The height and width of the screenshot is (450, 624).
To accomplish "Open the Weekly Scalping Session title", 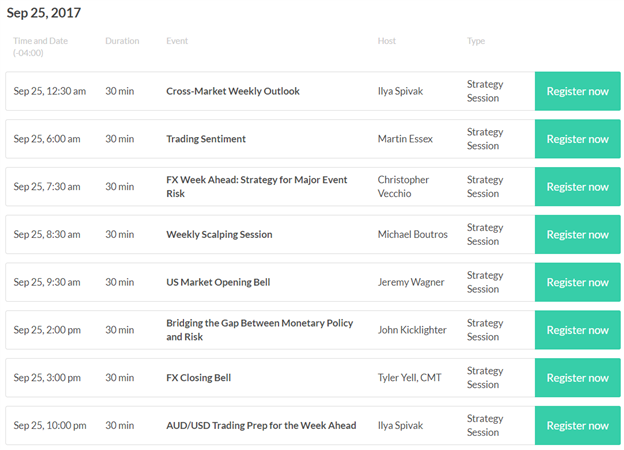I will (x=219, y=234).
